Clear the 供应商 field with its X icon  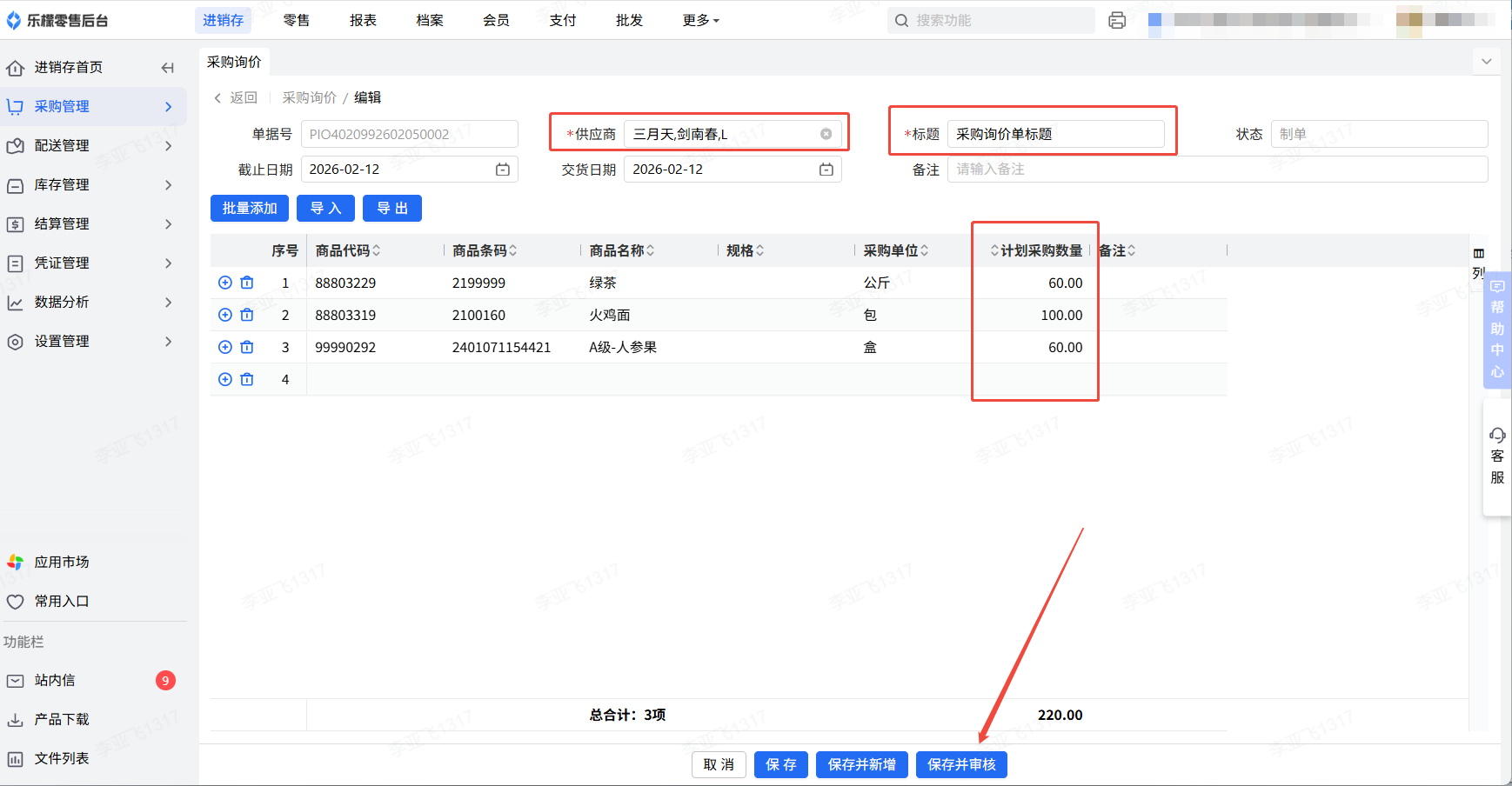(826, 134)
